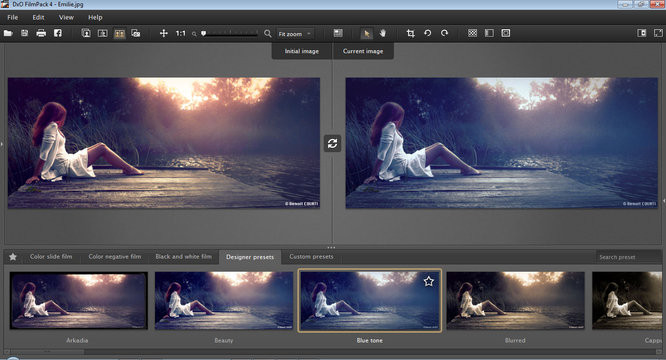Click preset panel collapse handle dots
The height and width of the screenshot is (360, 666).
tap(331, 247)
